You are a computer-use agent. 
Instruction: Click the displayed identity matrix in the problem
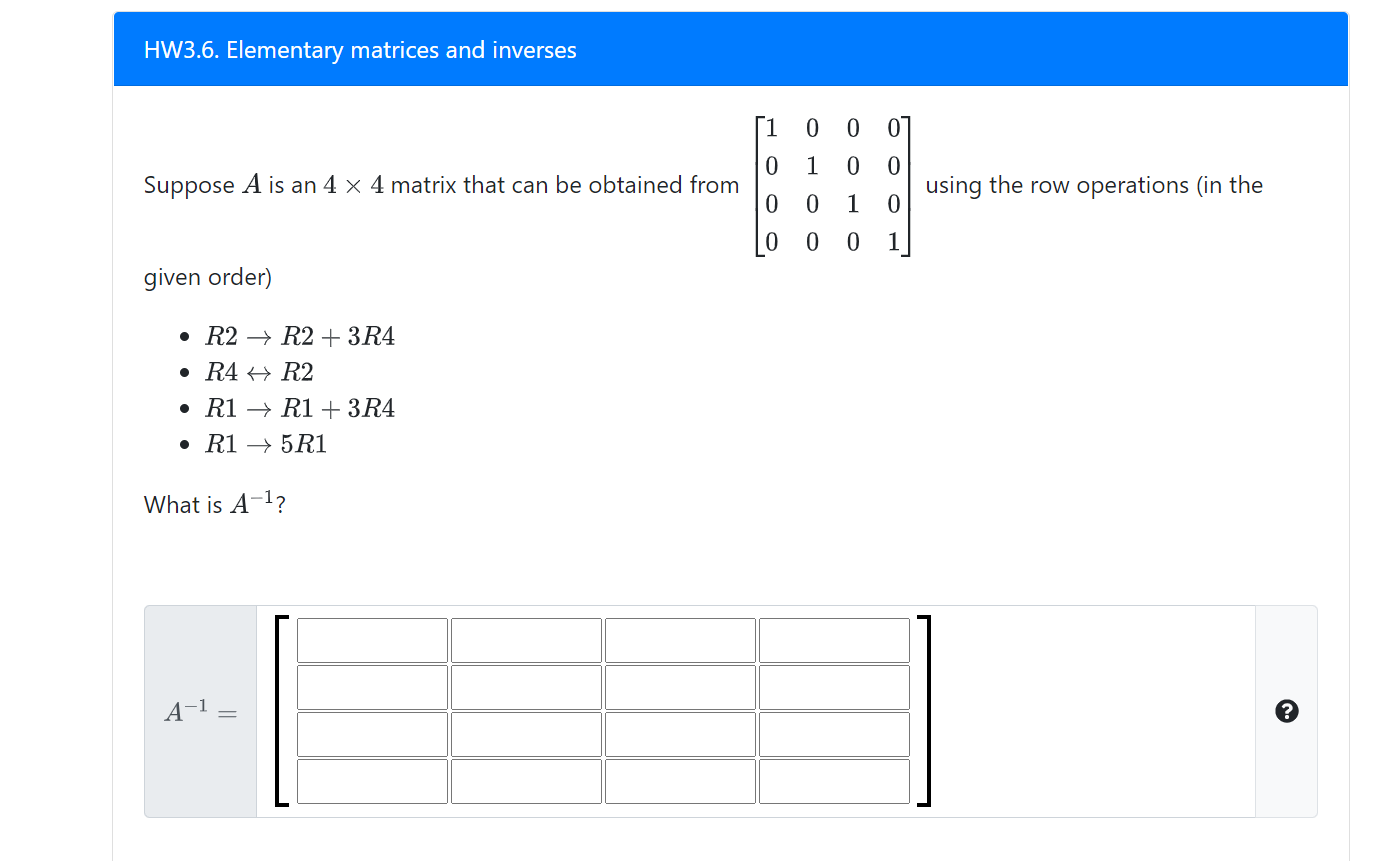(831, 185)
